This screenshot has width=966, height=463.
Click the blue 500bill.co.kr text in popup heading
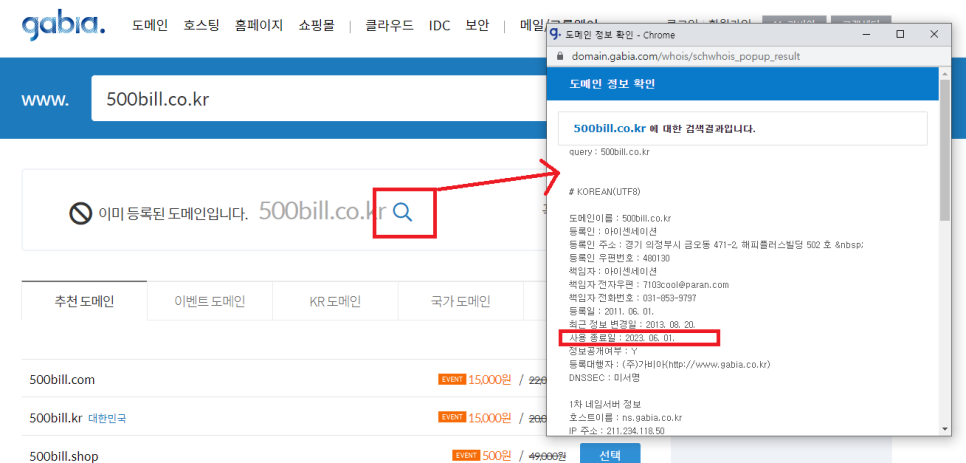coord(609,129)
